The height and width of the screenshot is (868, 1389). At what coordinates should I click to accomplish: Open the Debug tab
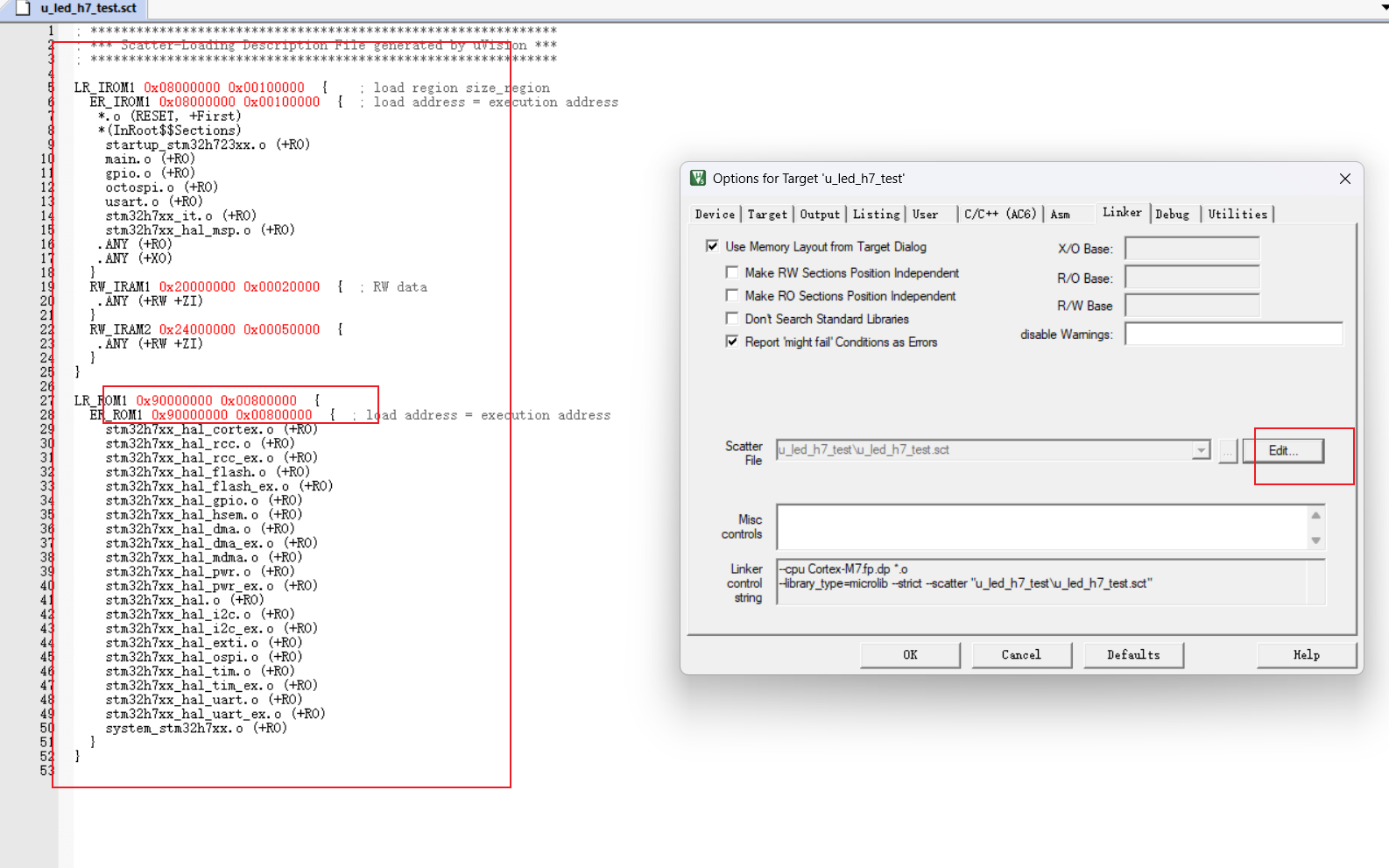tap(1173, 215)
